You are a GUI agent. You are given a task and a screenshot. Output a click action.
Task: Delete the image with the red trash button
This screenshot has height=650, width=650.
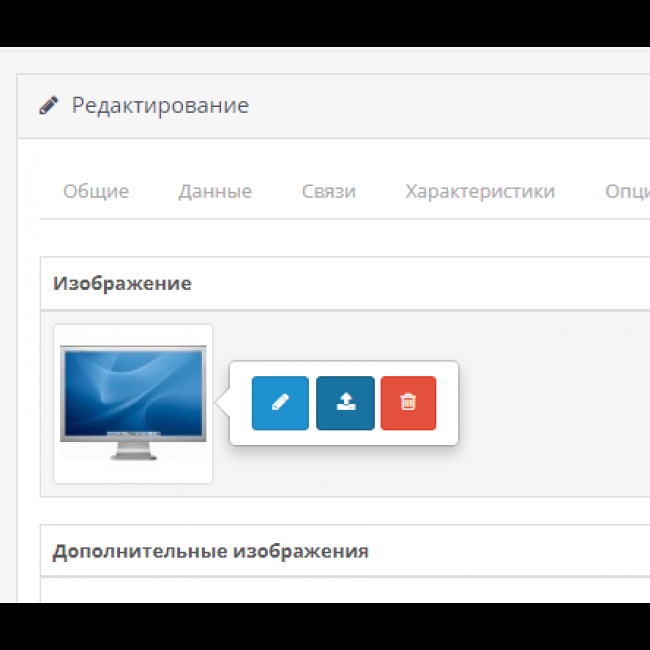coord(408,403)
